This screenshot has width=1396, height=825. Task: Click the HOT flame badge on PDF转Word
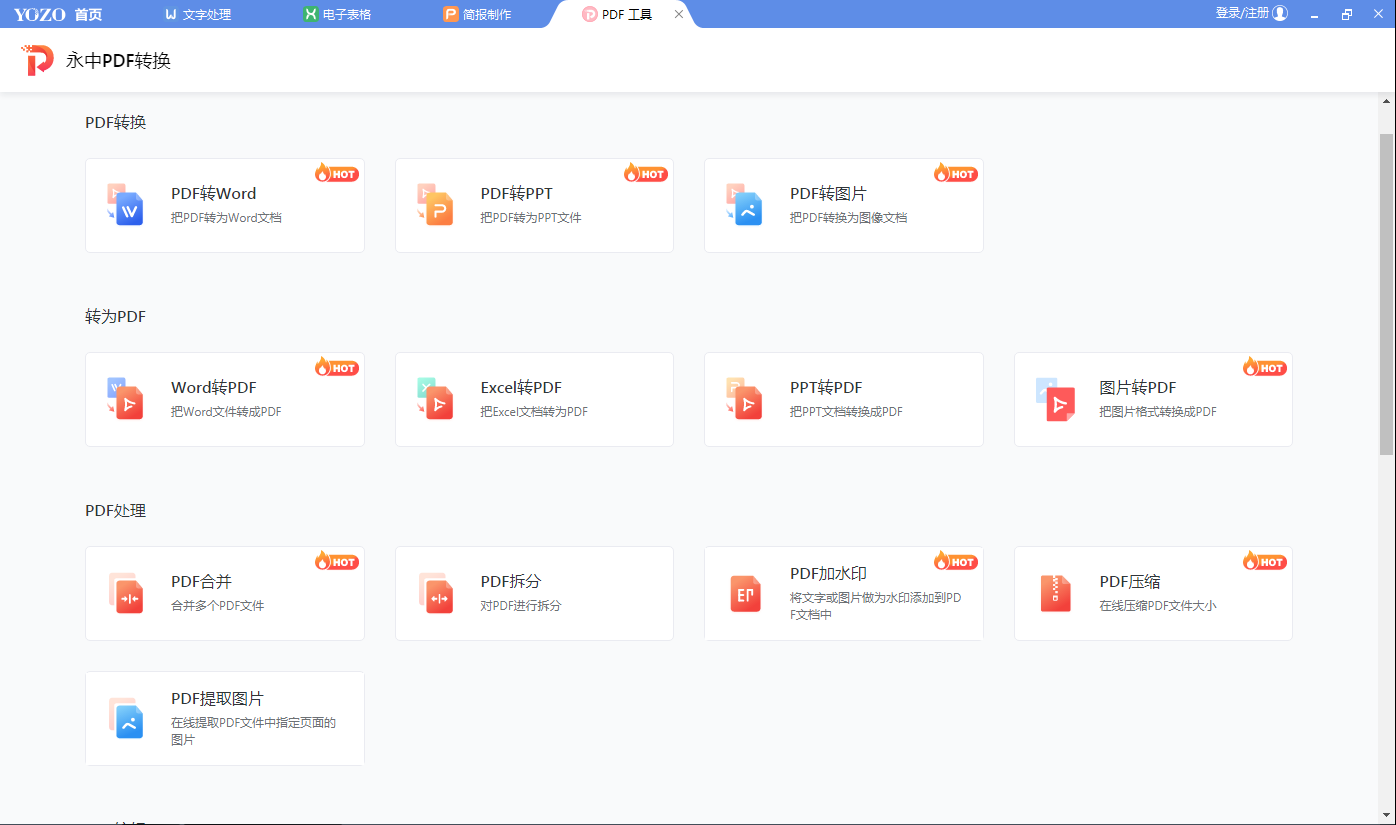click(x=337, y=173)
